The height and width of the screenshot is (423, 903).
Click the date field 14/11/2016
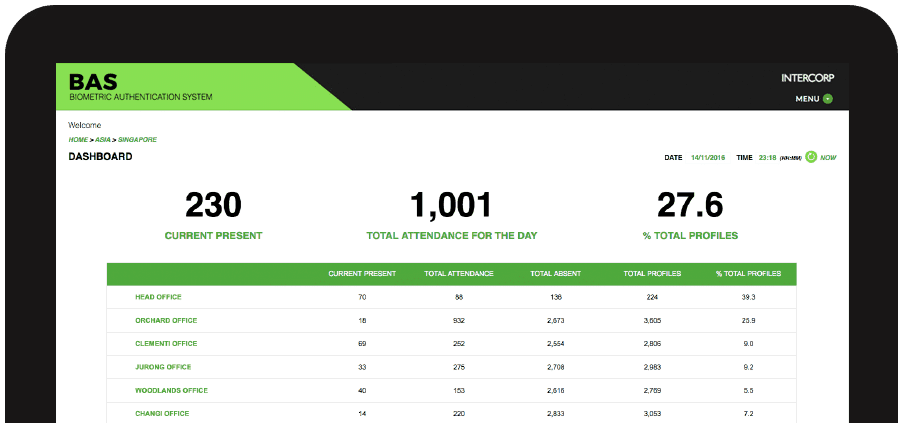point(708,158)
